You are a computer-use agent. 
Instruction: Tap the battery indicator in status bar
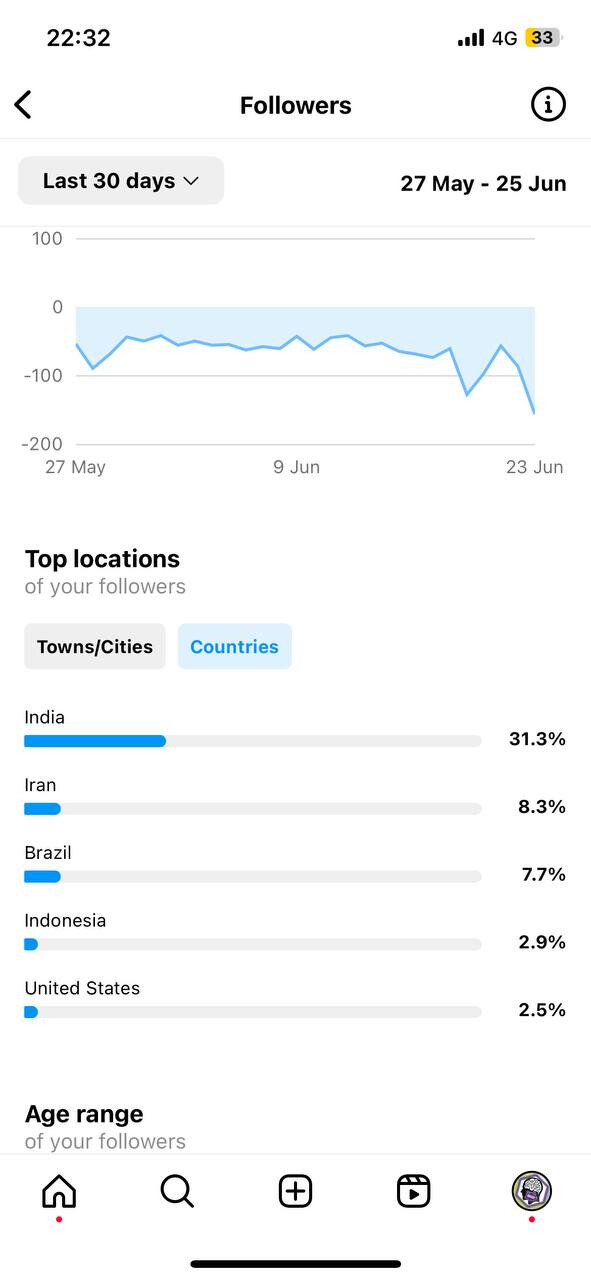[x=543, y=38]
